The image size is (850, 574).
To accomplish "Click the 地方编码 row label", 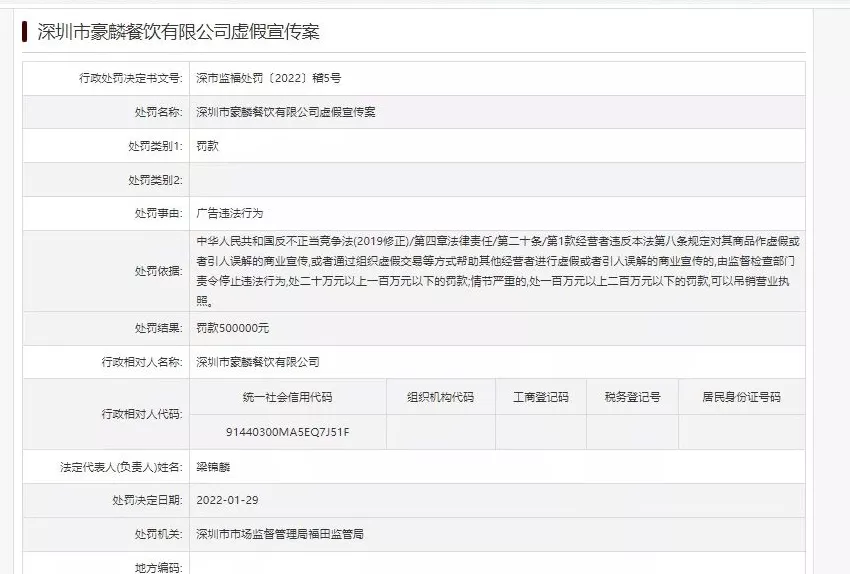I will point(157,567).
